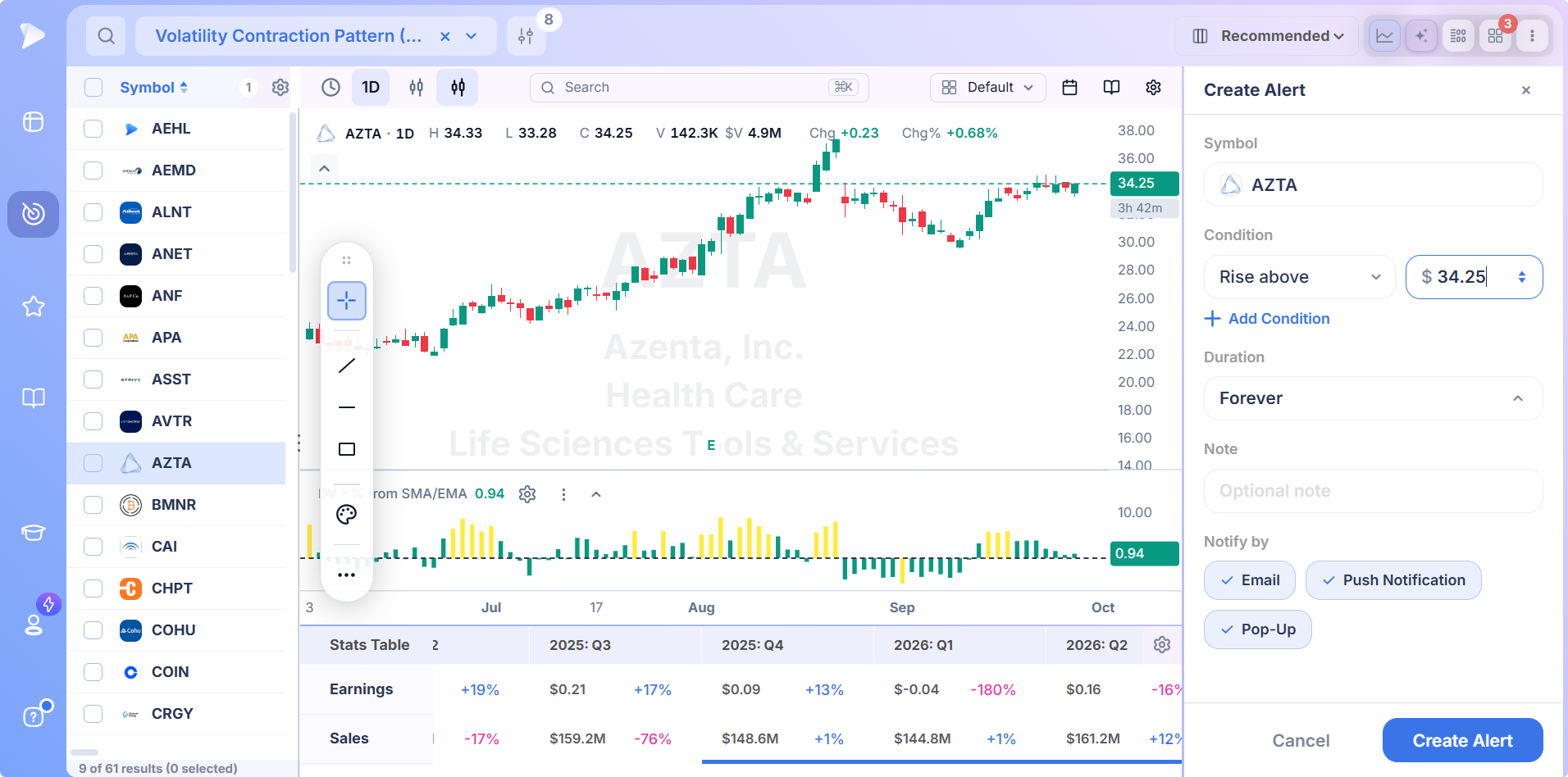
Task: Toggle the select-all checkbox beside Symbol
Action: [93, 88]
